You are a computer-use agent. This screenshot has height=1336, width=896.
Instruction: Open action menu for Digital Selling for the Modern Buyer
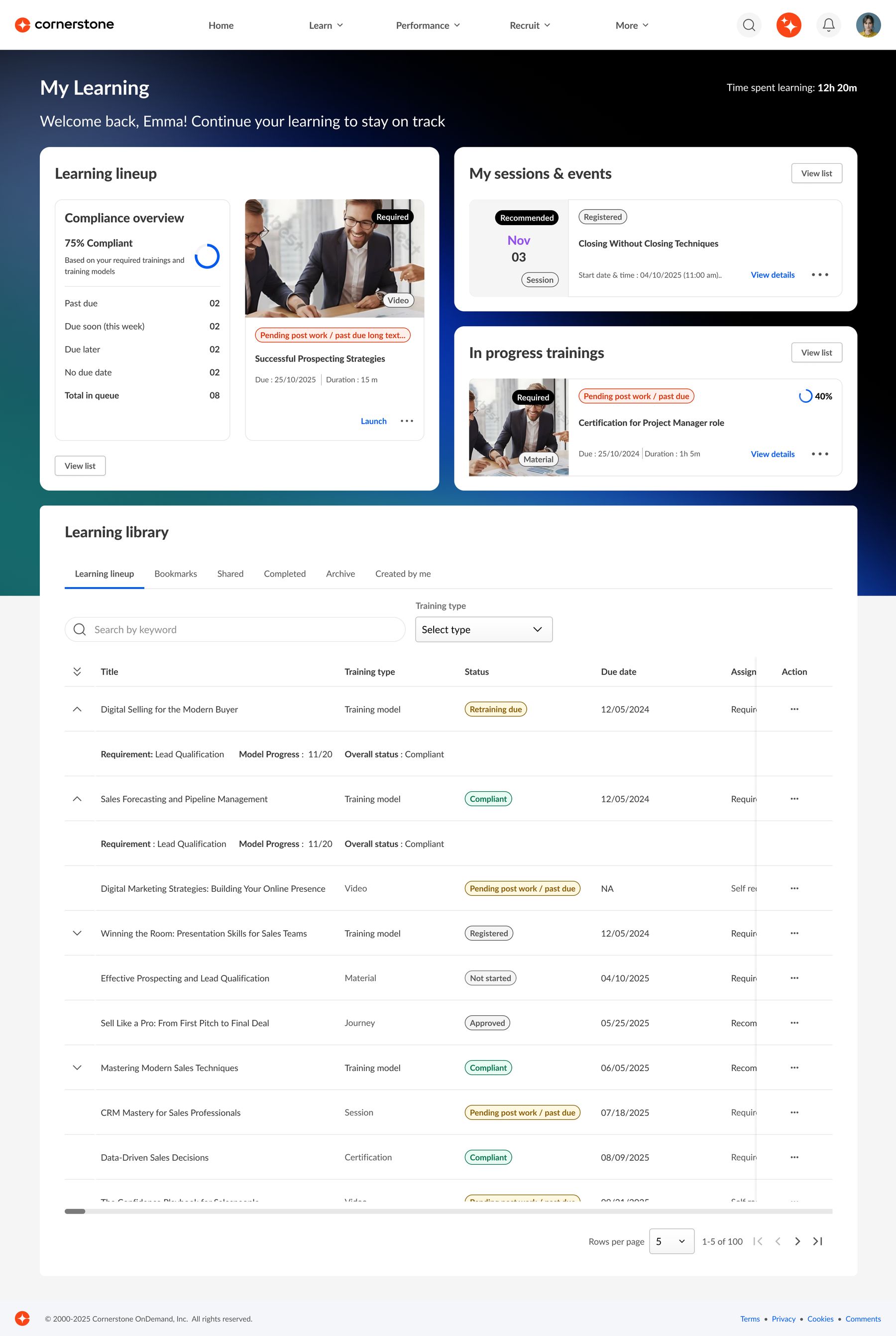794,709
